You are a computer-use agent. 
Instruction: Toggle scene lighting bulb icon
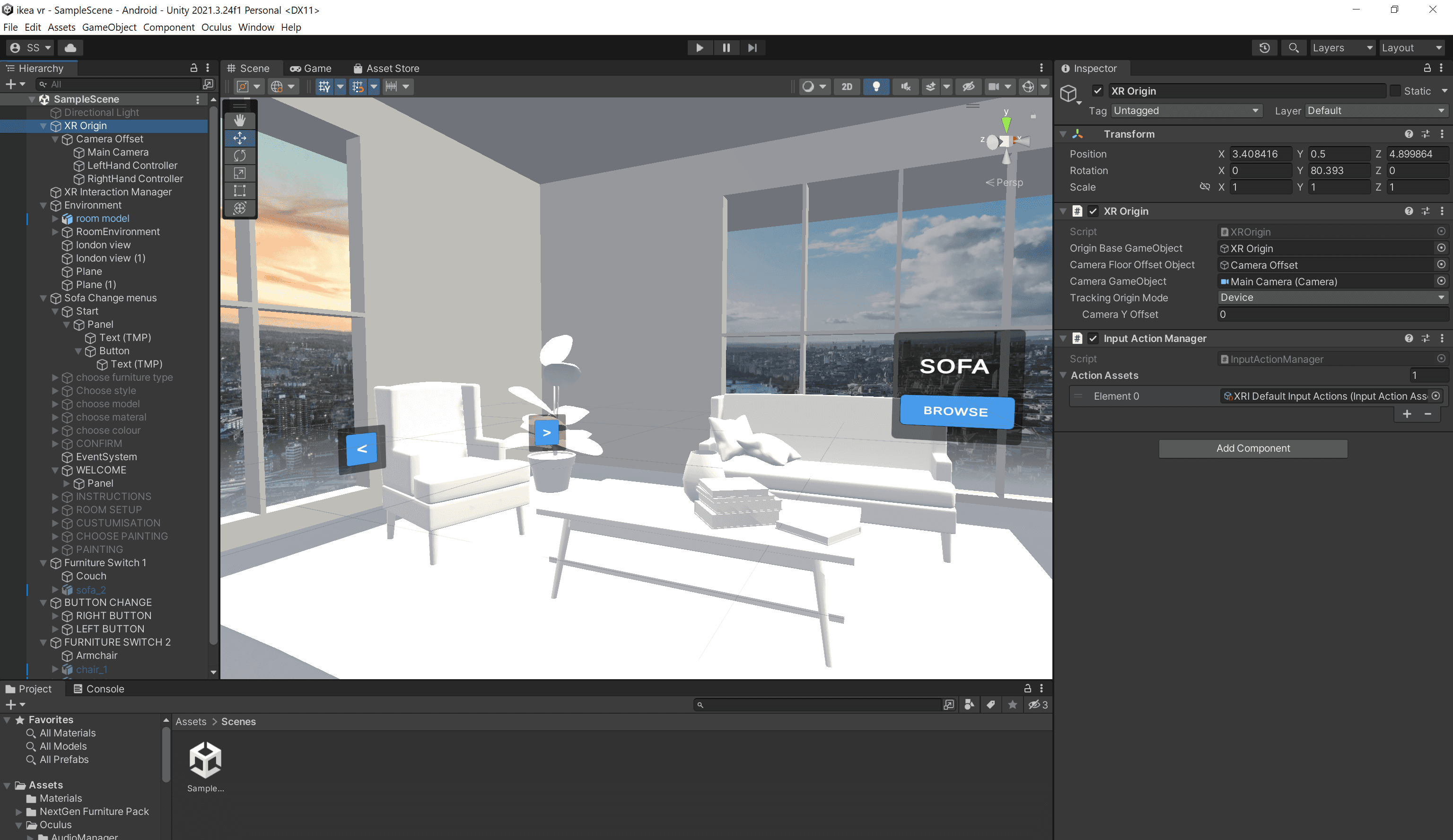[875, 87]
